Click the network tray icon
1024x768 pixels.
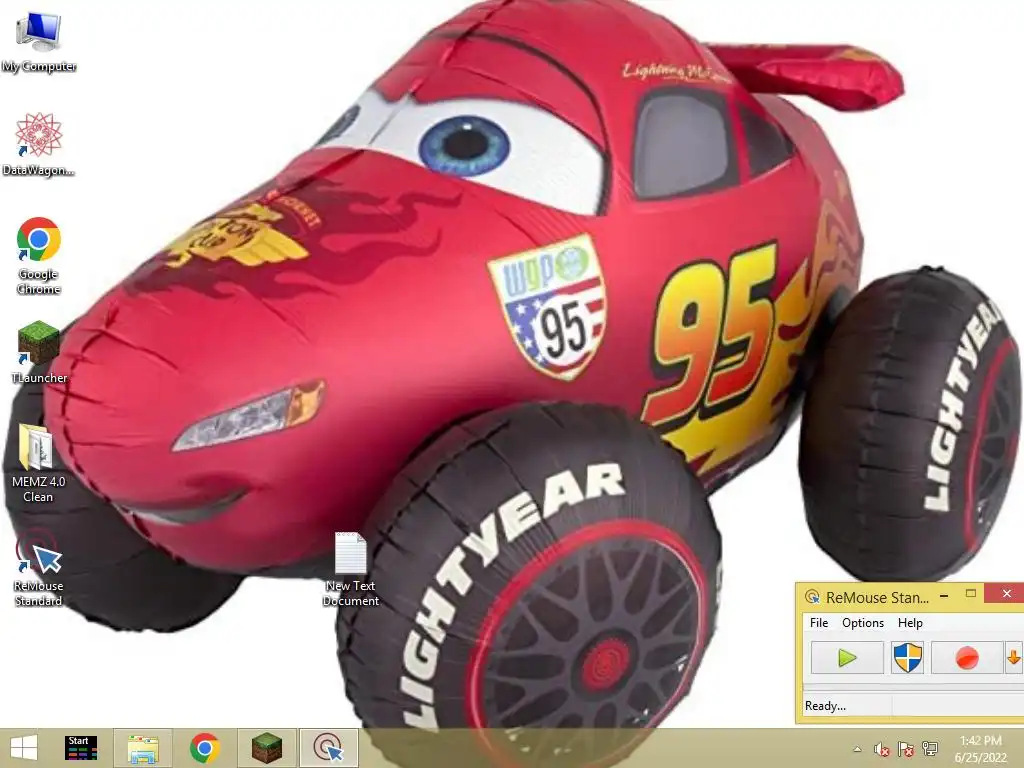point(930,749)
